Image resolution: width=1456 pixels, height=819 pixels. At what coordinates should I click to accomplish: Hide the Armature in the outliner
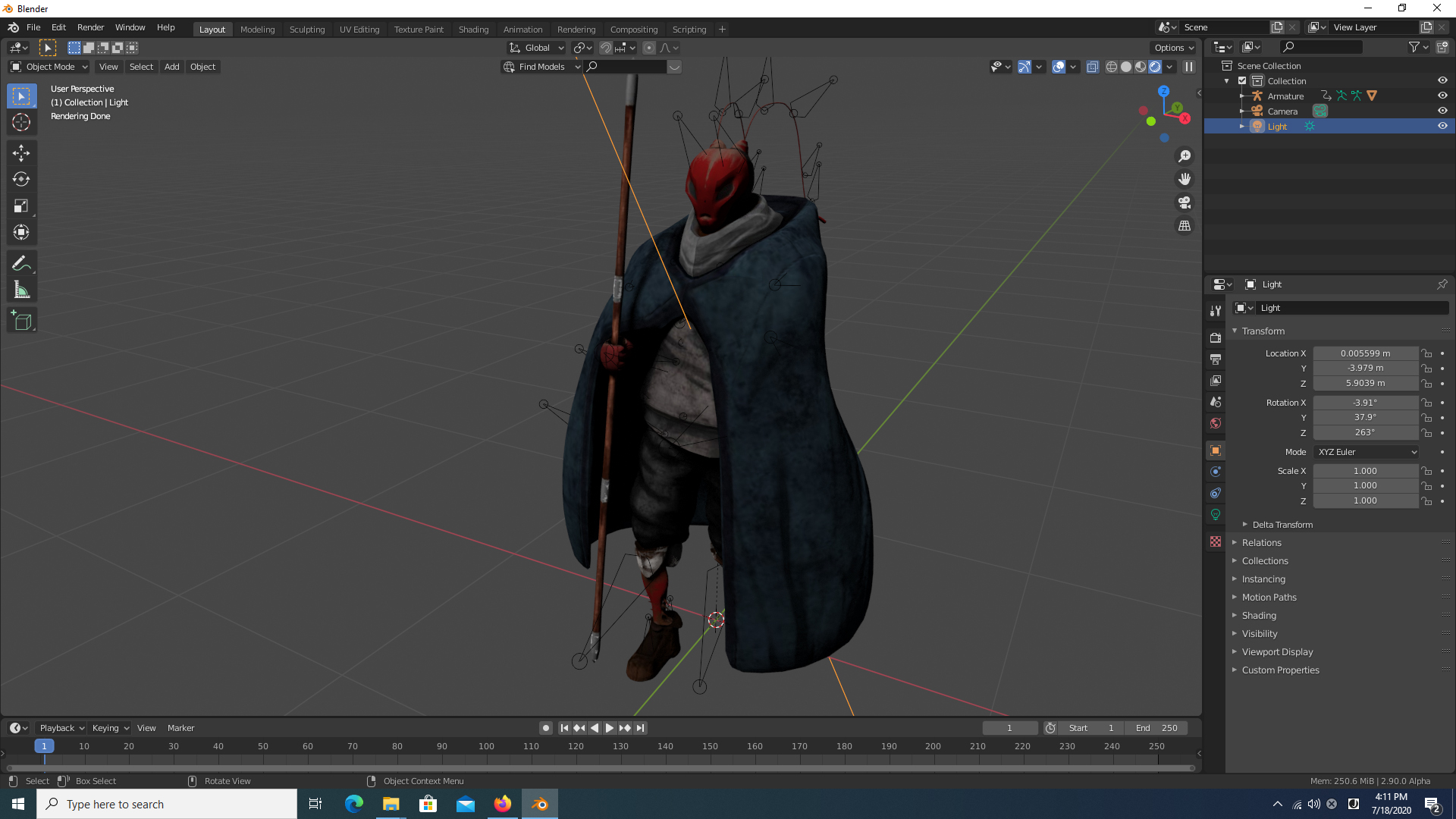click(x=1442, y=96)
